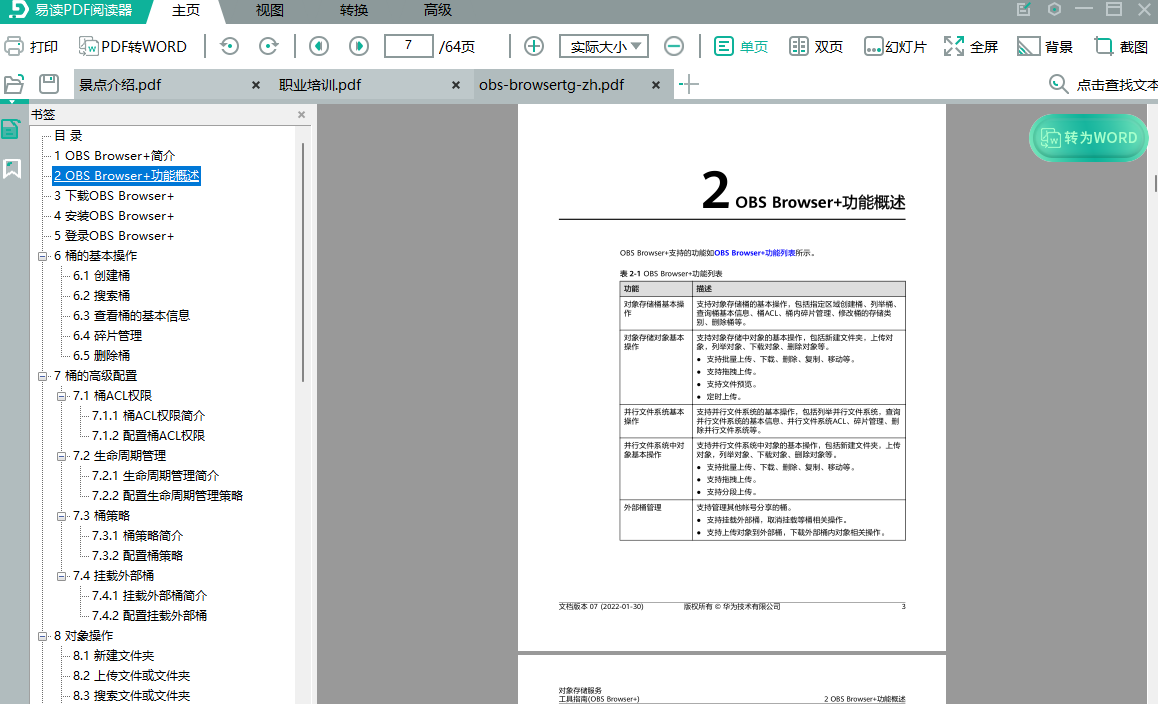The image size is (1158, 704).
Task: Go to next page arrow
Action: (x=359, y=47)
